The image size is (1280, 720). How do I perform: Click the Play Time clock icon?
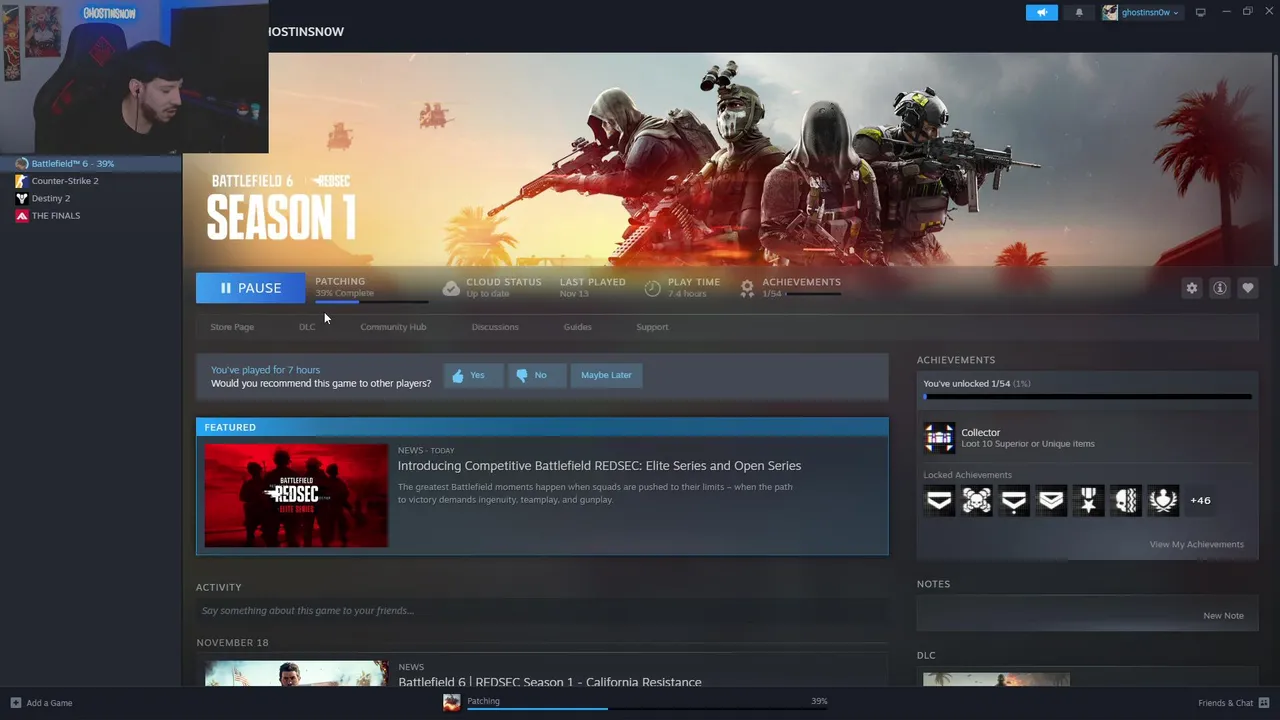[x=653, y=288]
